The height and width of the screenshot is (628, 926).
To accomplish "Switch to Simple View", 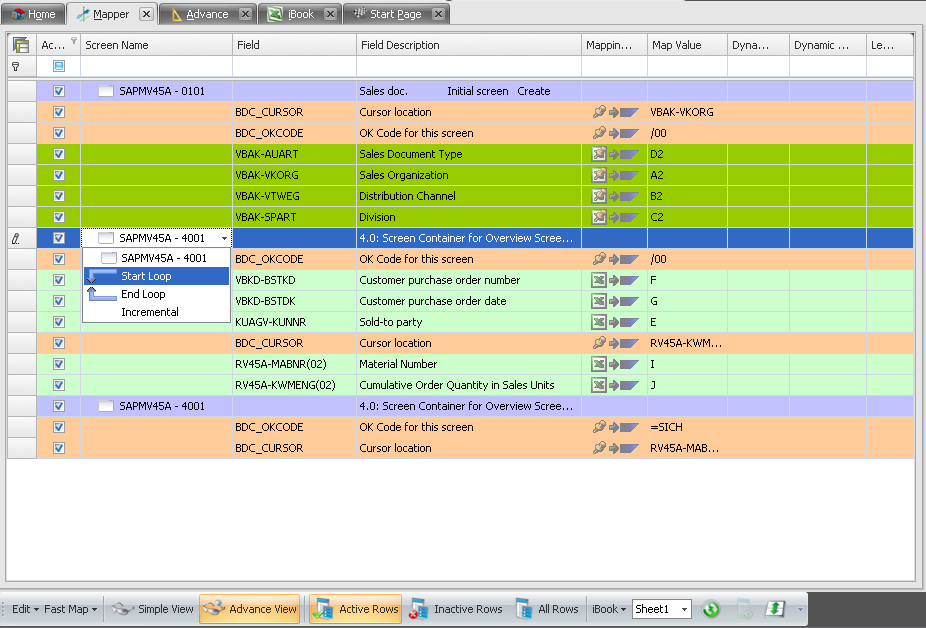I will tap(152, 609).
